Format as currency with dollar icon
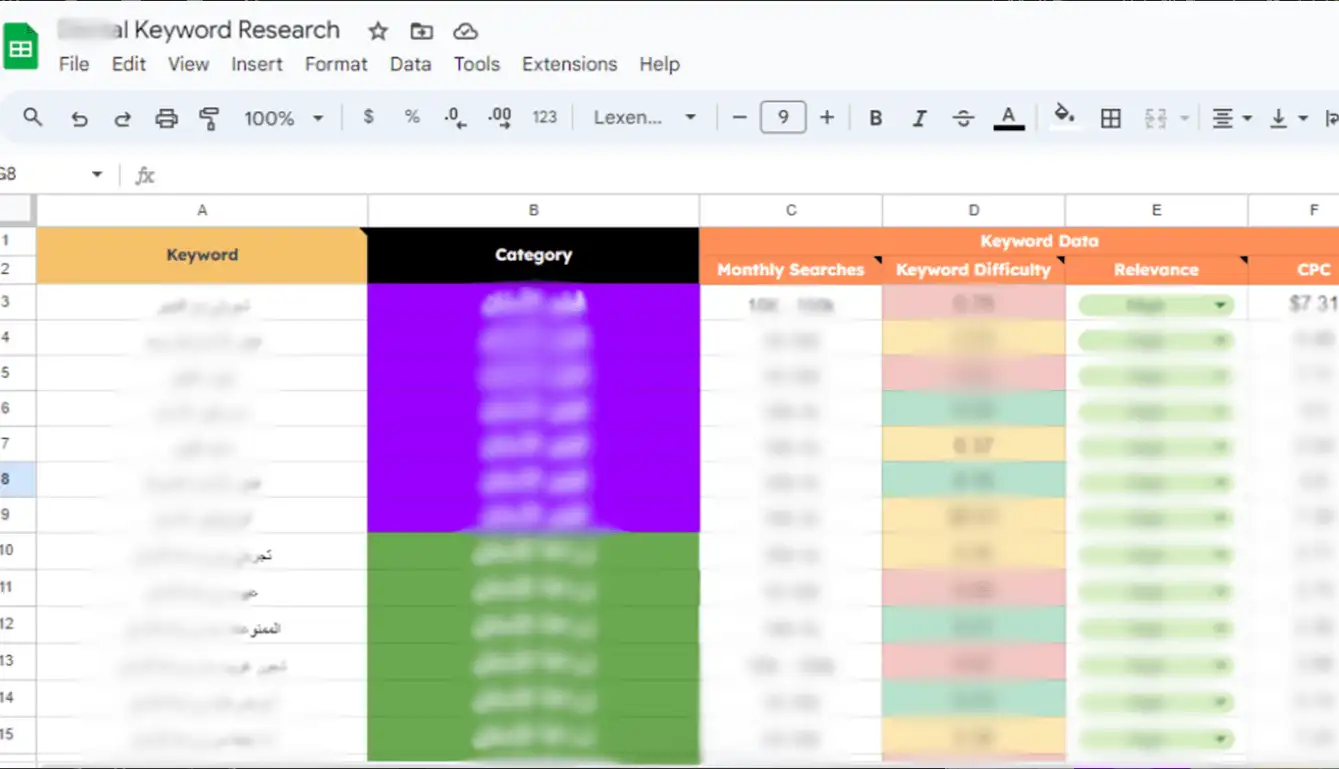This screenshot has width=1339, height=769. pyautogui.click(x=369, y=117)
